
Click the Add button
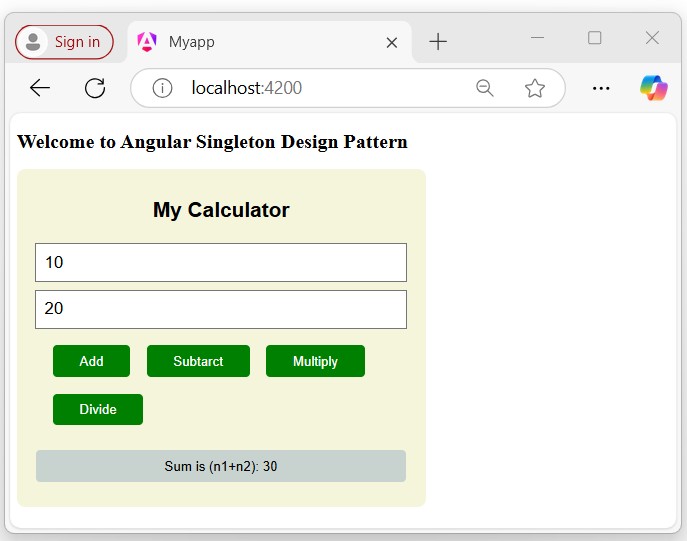(x=91, y=361)
